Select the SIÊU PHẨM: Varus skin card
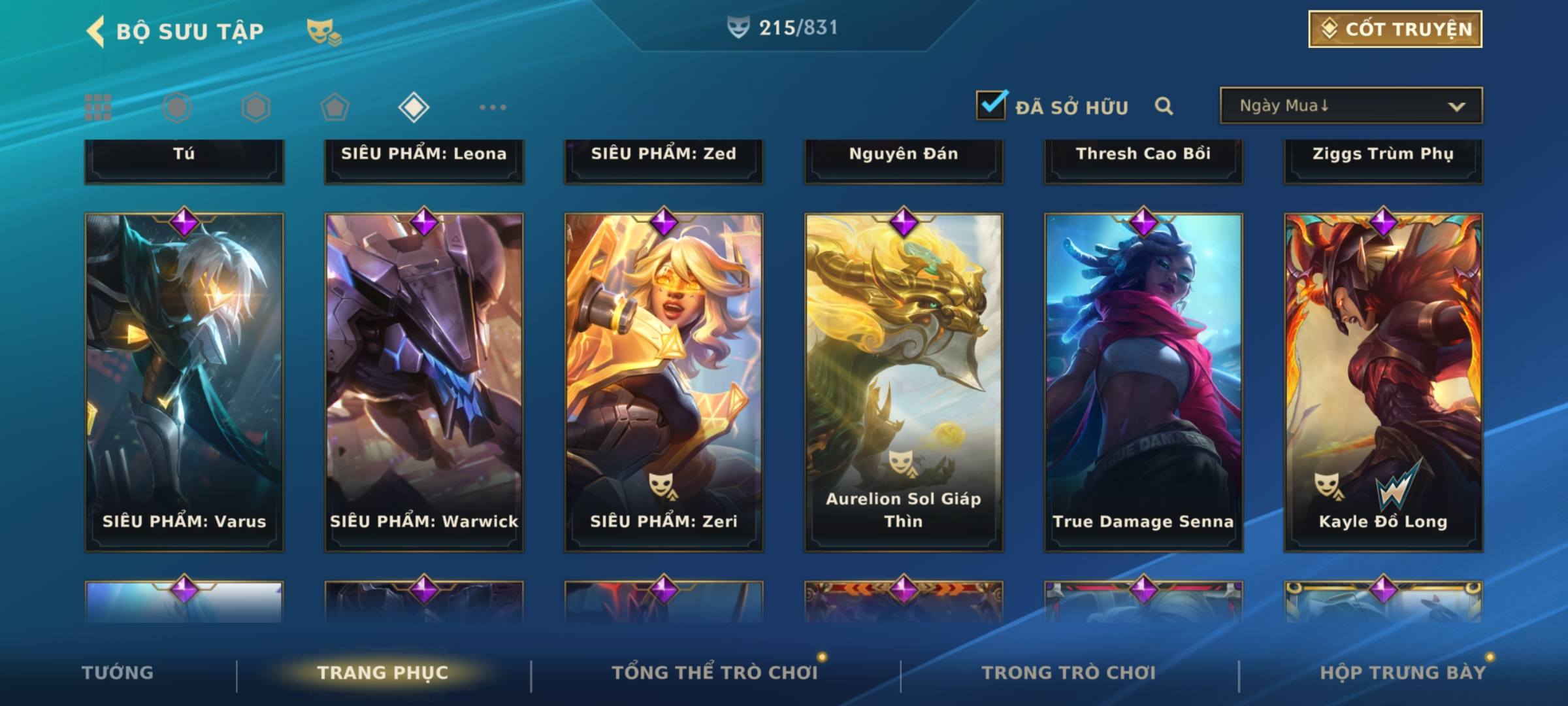This screenshot has height=706, width=1568. coord(184,382)
